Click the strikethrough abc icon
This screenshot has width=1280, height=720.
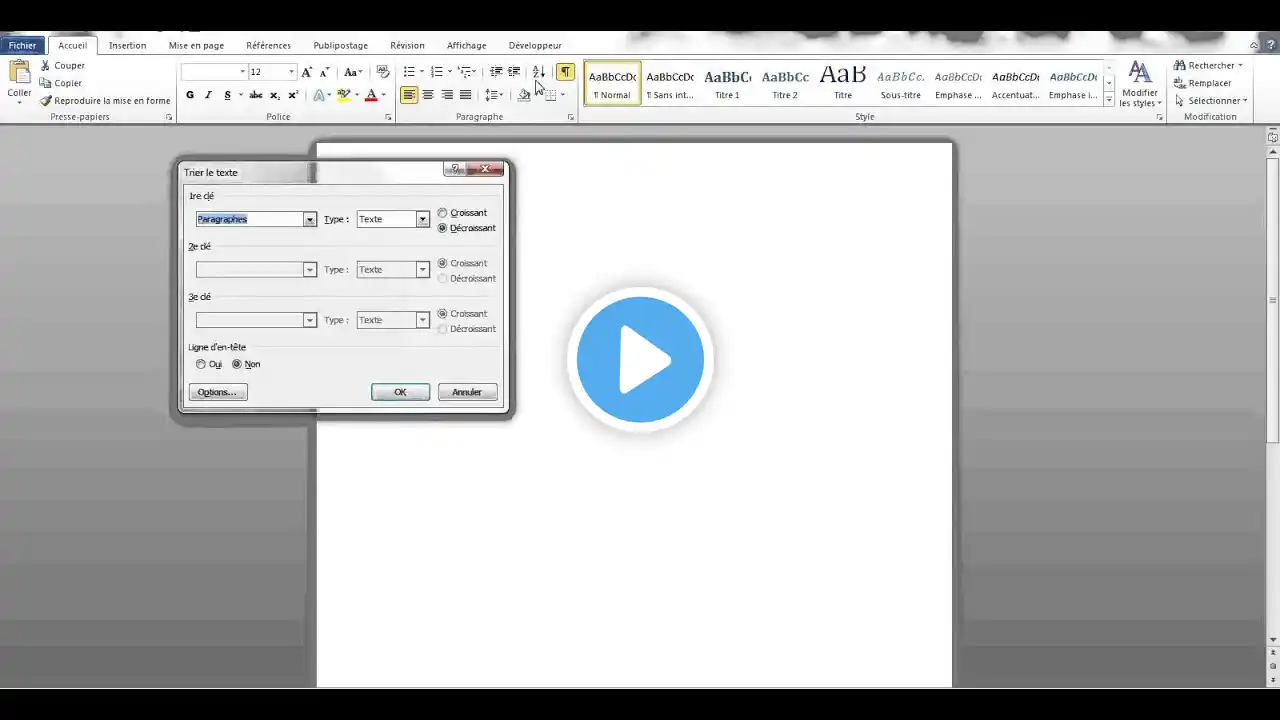(255, 95)
